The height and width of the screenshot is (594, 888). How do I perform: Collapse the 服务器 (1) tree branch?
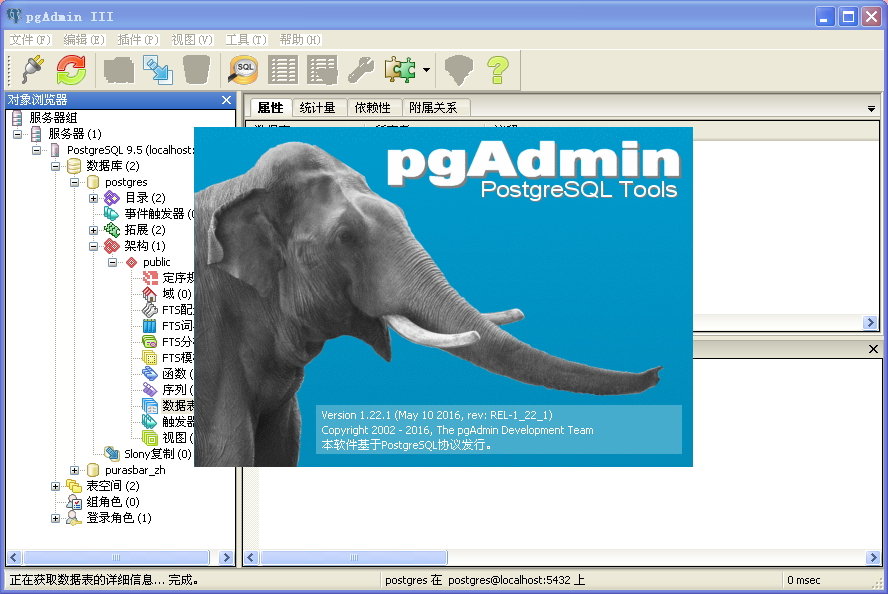18,134
